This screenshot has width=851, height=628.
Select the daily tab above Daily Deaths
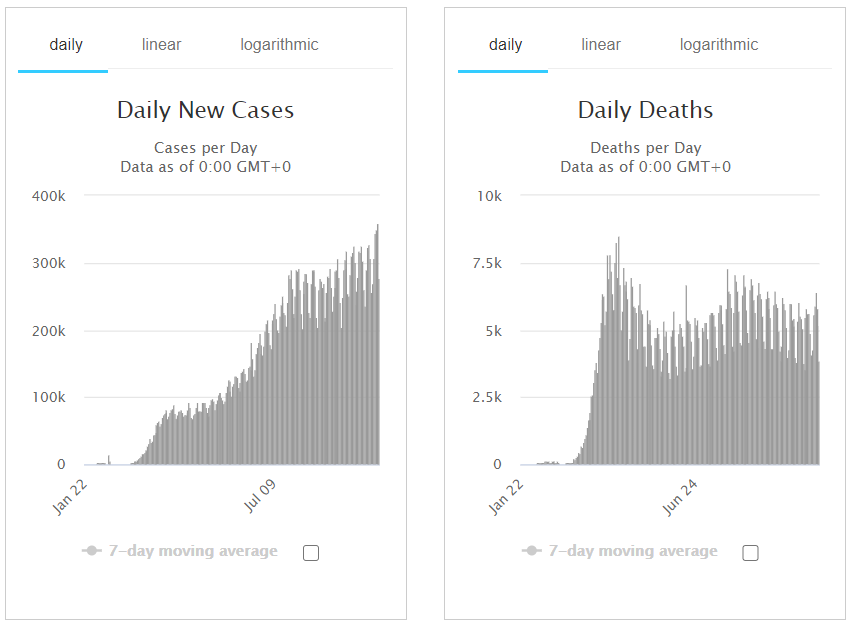coord(506,45)
